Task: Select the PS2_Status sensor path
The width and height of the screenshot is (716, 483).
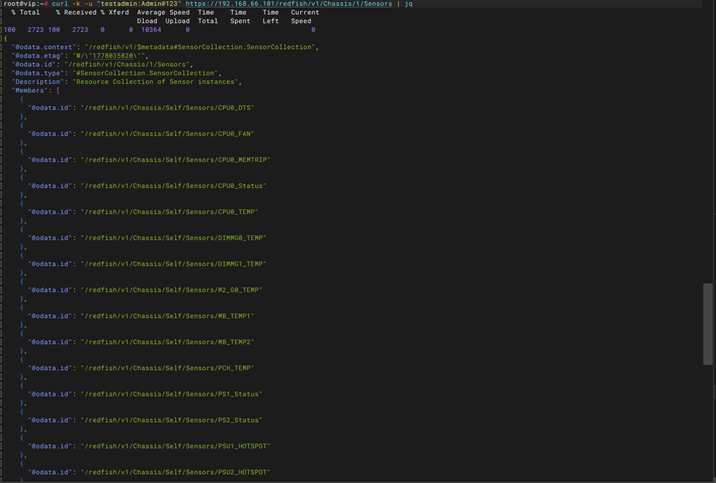Action: click(x=171, y=420)
